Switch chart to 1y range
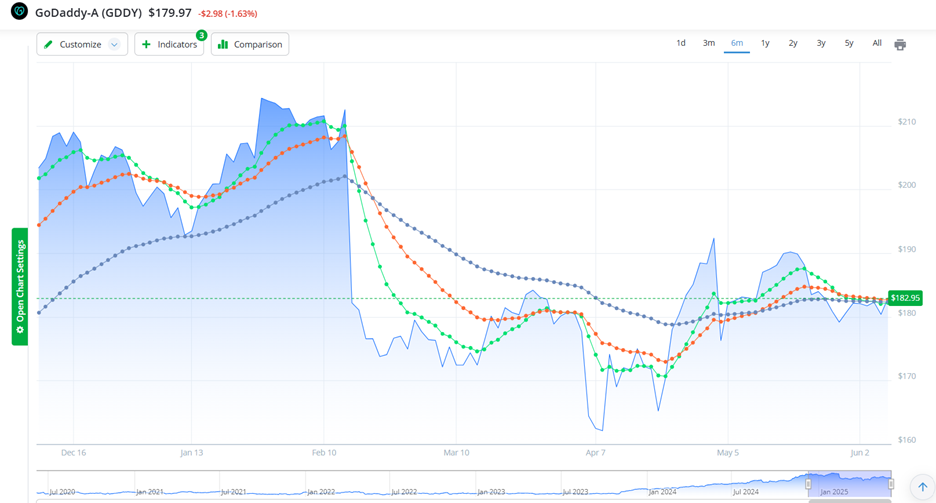The width and height of the screenshot is (936, 503). pos(765,43)
